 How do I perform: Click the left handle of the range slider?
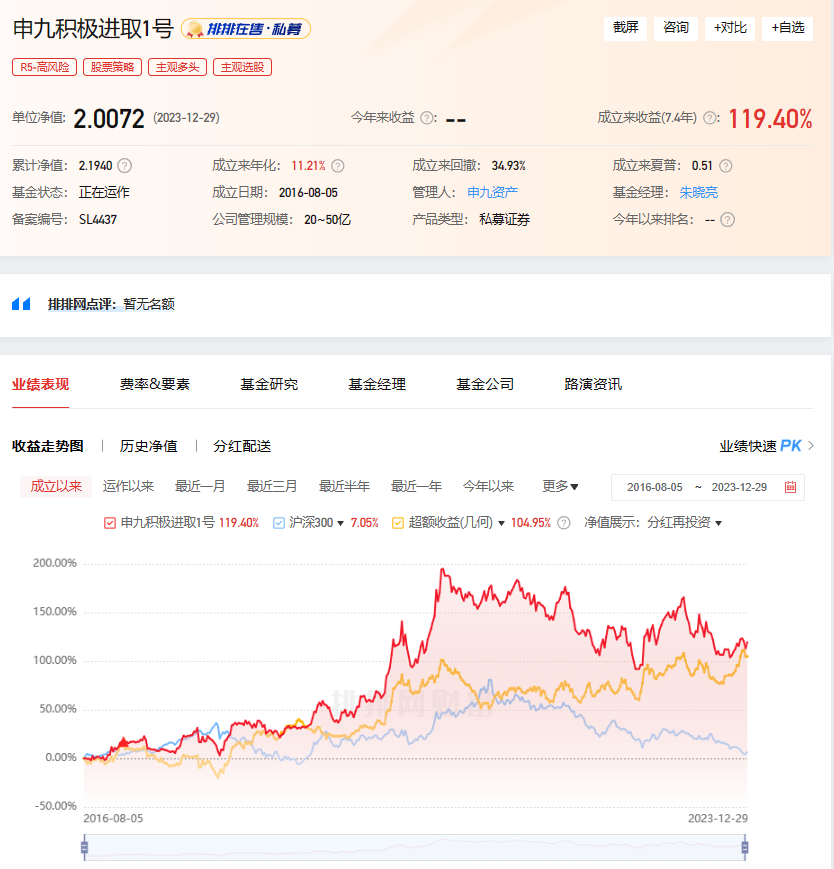coord(84,847)
